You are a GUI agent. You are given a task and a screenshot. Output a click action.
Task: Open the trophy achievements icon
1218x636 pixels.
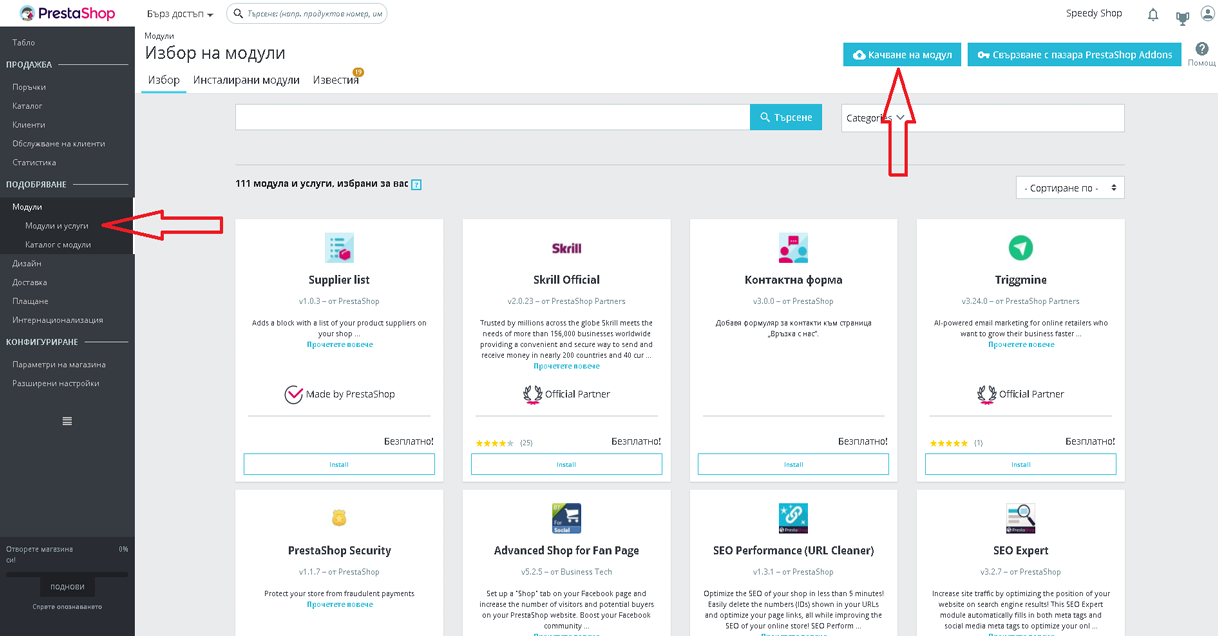tap(1183, 16)
